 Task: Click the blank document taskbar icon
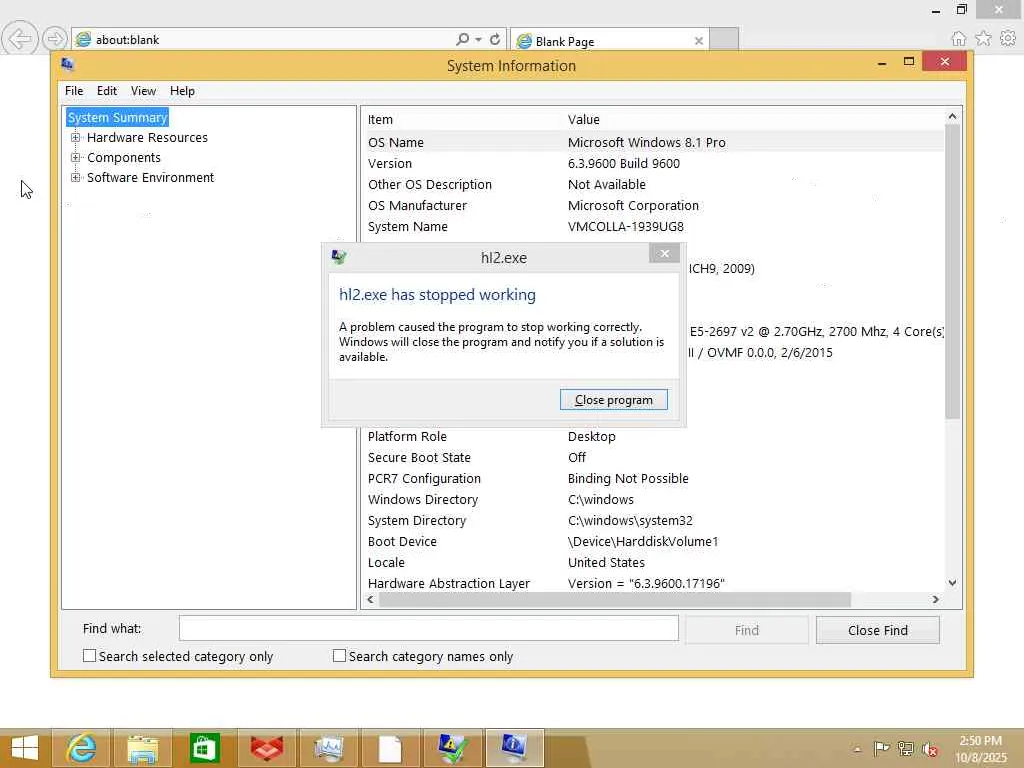(x=390, y=748)
